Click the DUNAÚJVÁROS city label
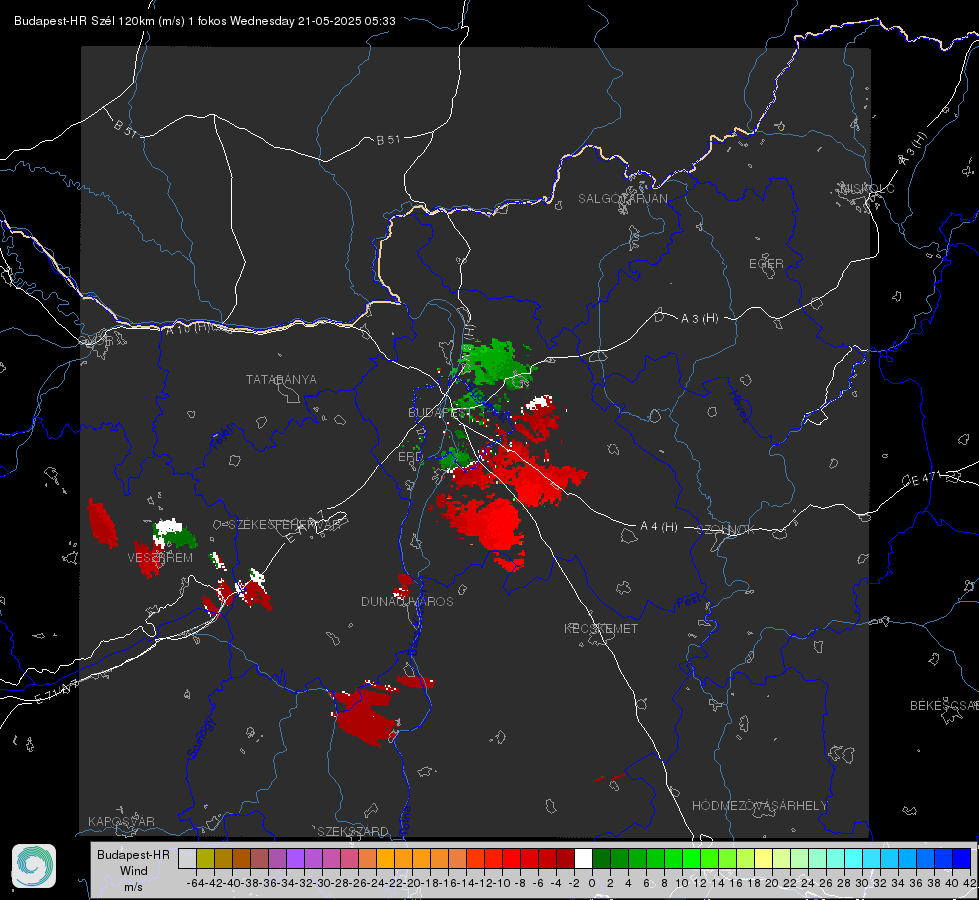 tap(407, 601)
